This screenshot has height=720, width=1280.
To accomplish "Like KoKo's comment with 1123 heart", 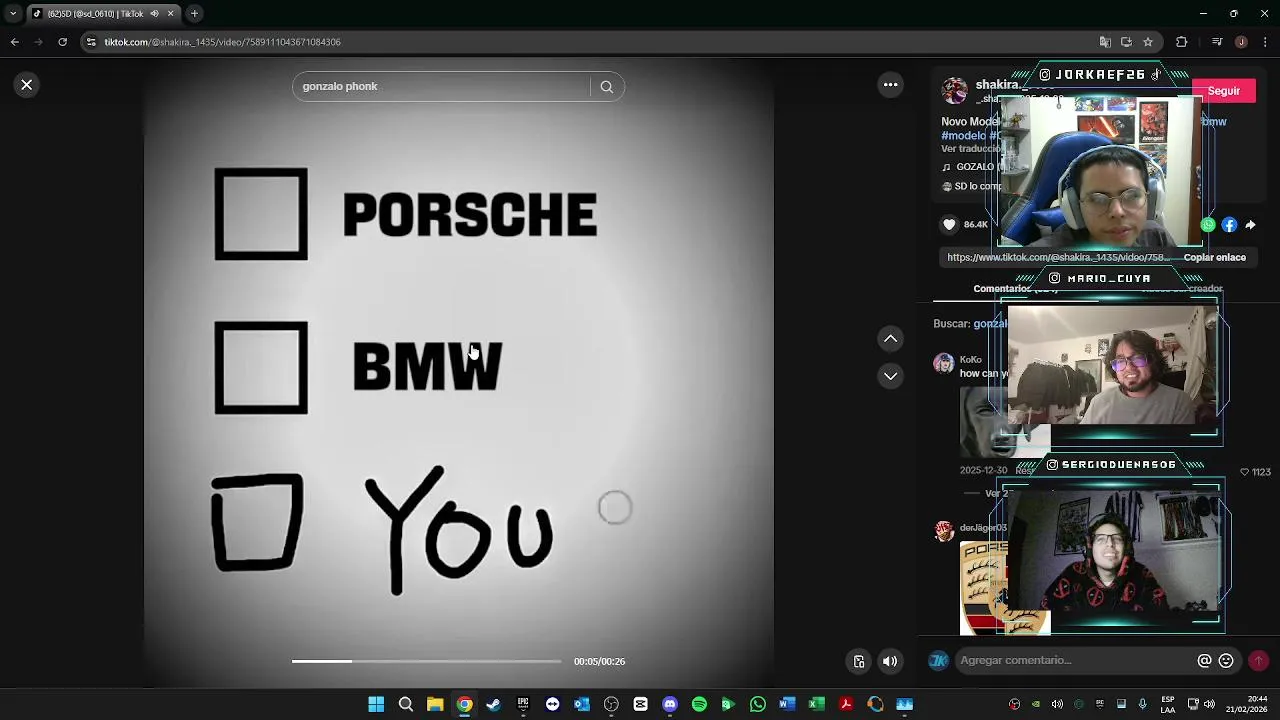I will [x=1245, y=471].
